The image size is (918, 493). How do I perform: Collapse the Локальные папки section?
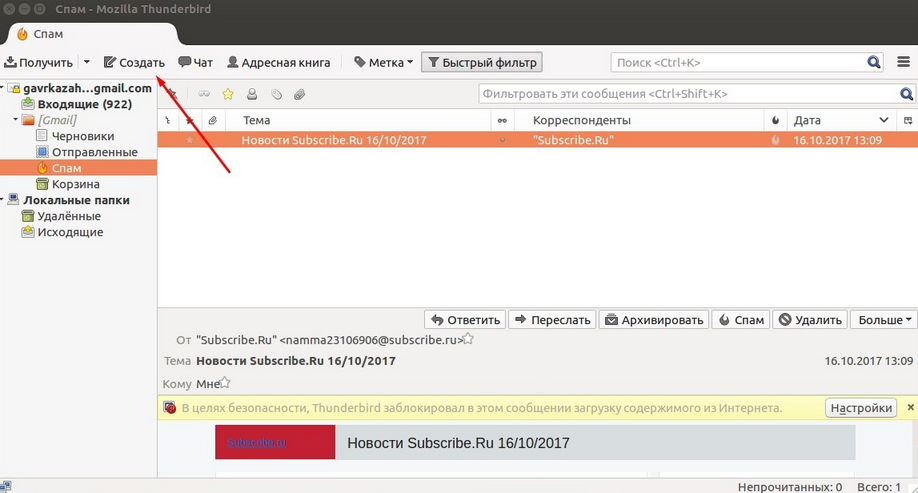click(x=2, y=200)
